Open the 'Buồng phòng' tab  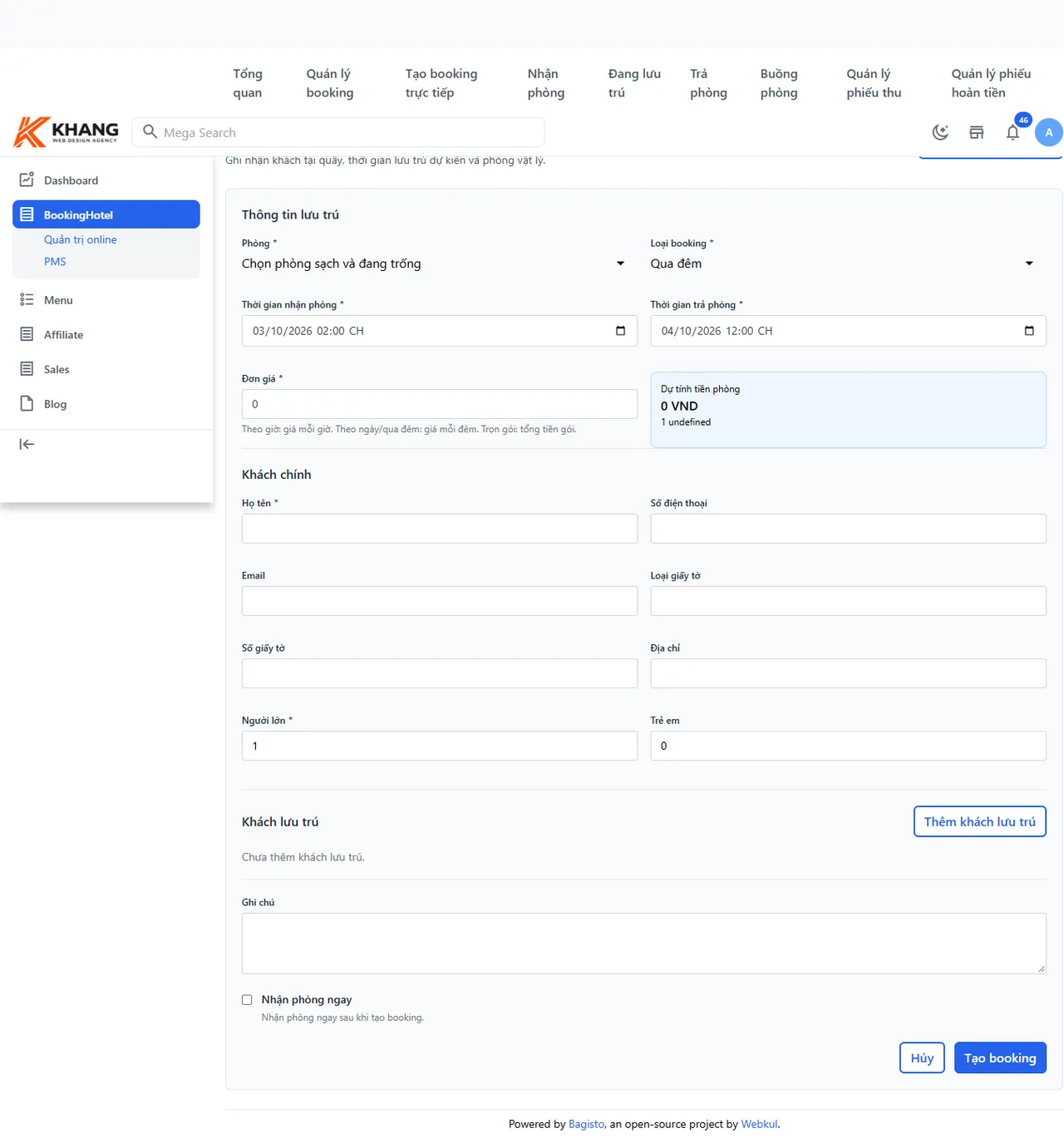click(779, 83)
